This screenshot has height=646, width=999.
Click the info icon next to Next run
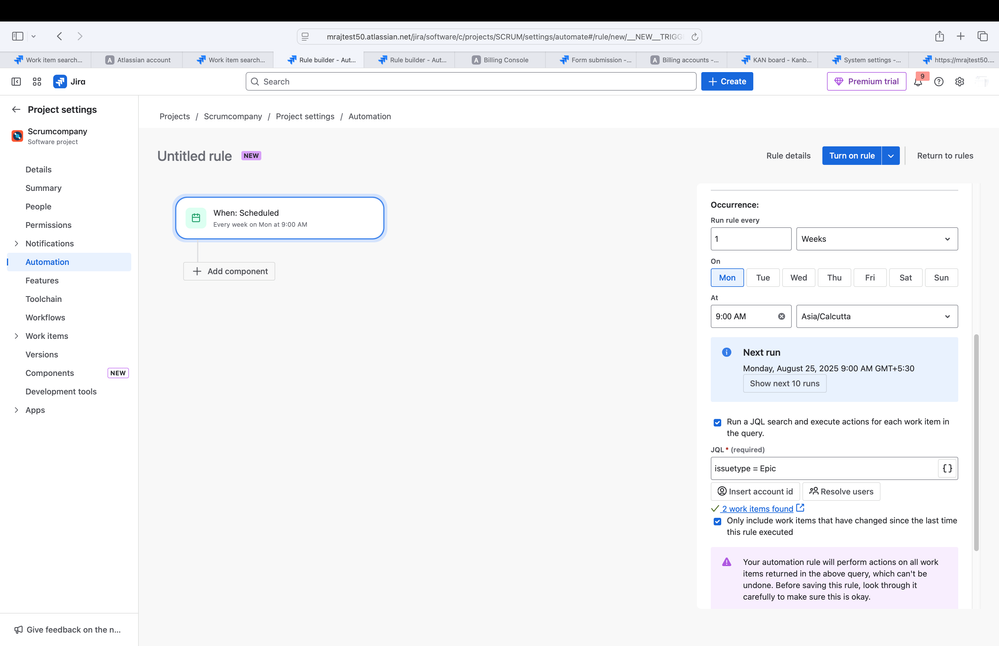726,352
